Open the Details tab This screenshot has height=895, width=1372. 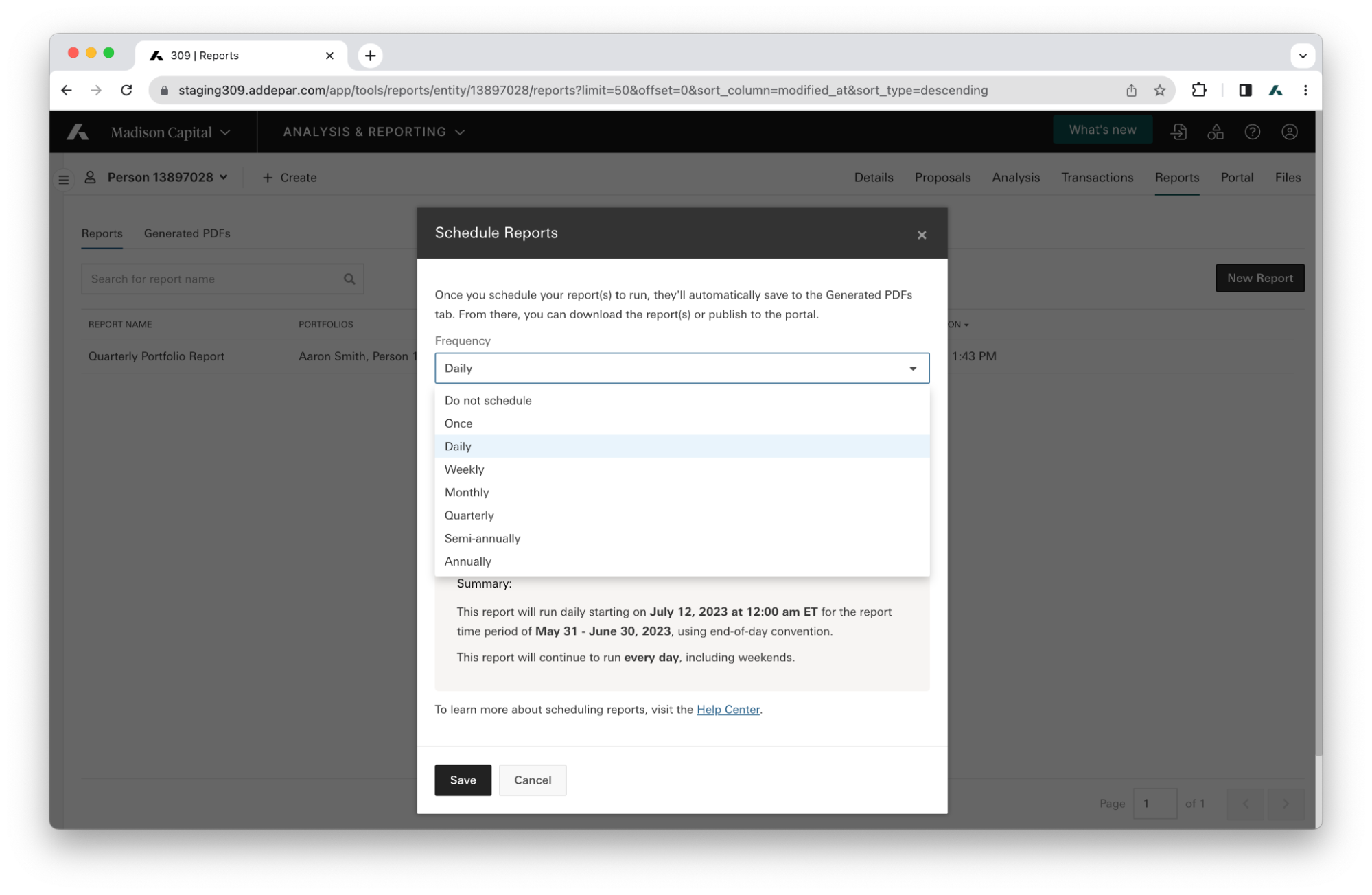coord(873,177)
